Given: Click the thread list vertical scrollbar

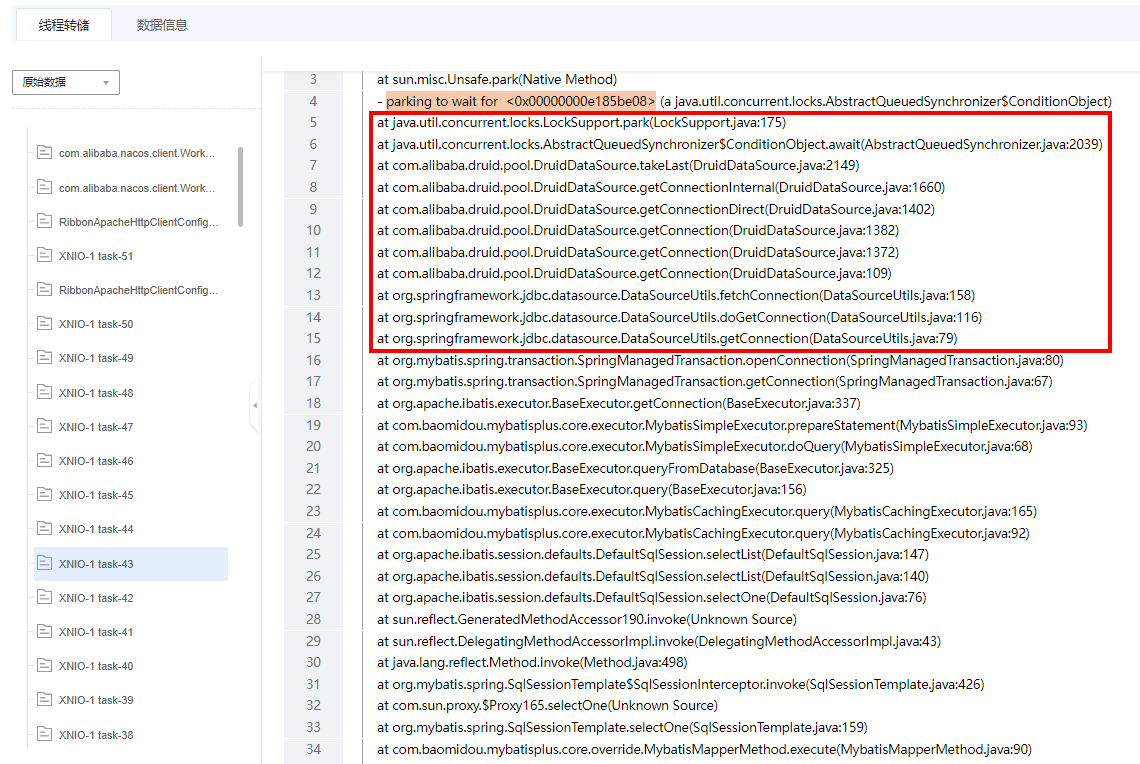Looking at the screenshot, I should pos(240,187).
